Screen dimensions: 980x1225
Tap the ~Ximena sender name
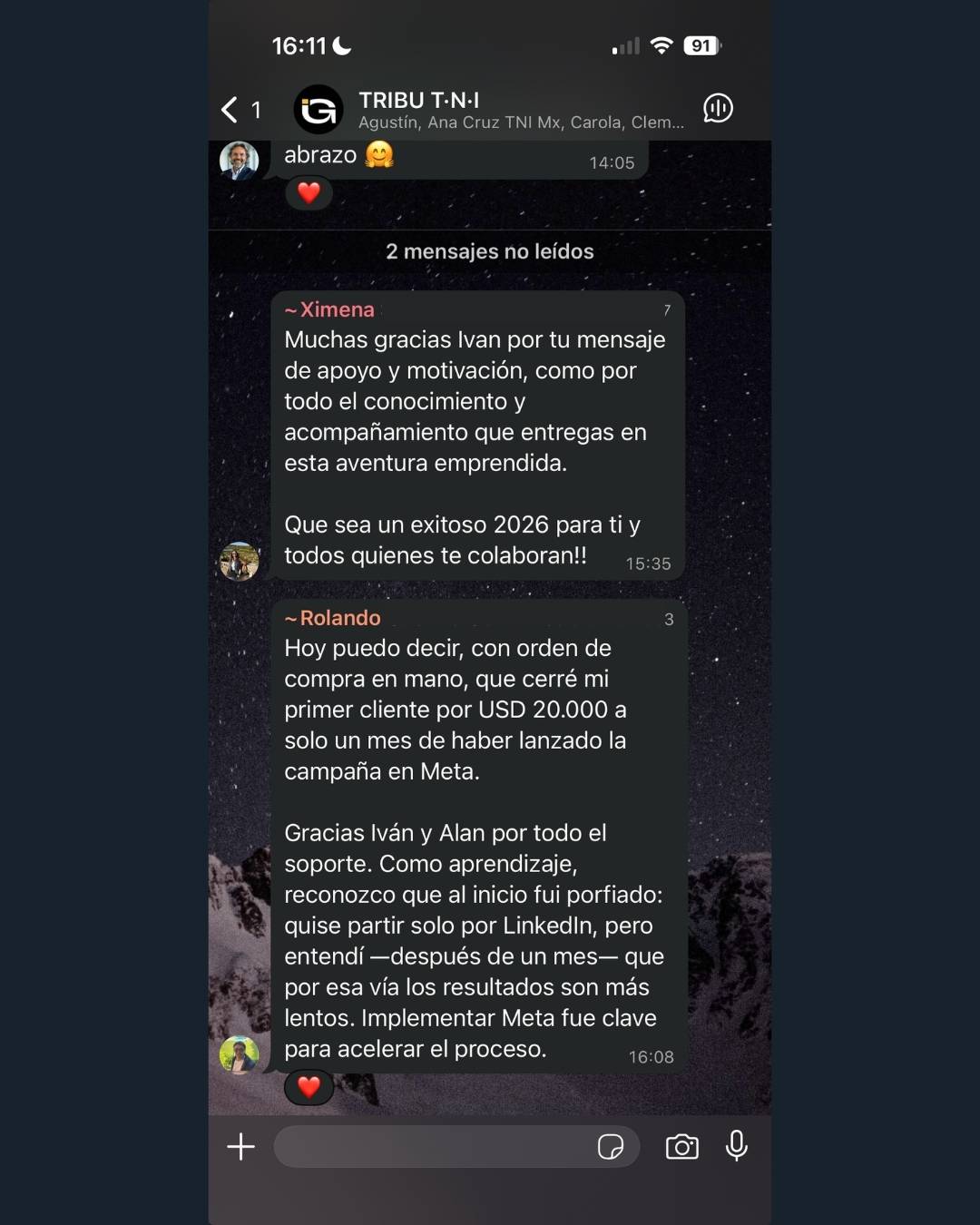[329, 309]
